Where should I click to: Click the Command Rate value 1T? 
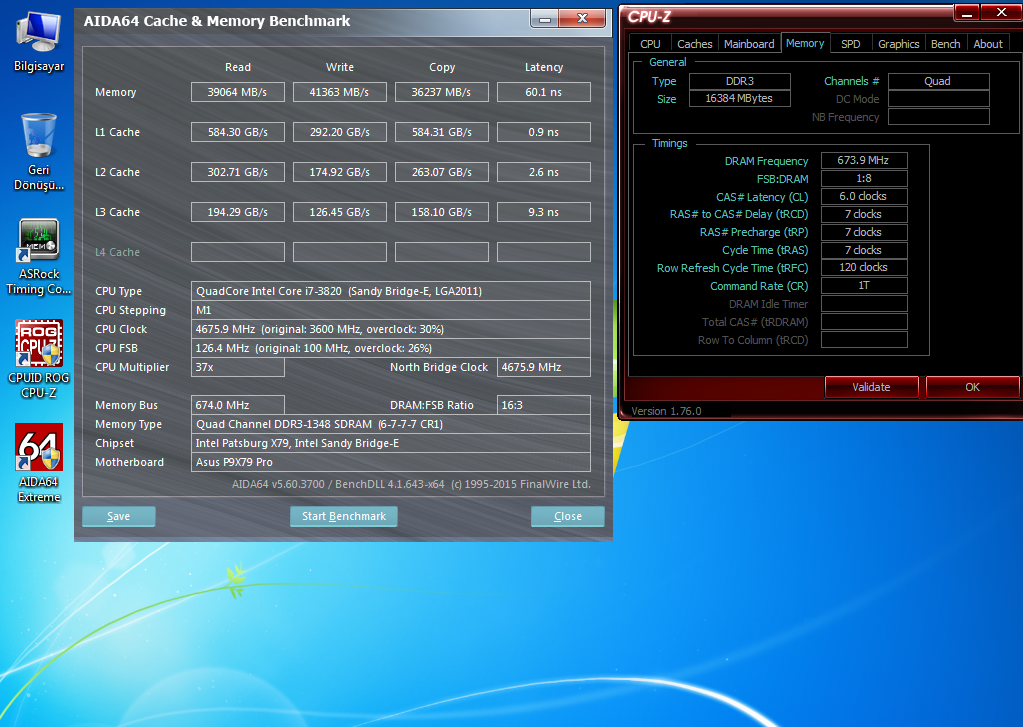point(864,285)
